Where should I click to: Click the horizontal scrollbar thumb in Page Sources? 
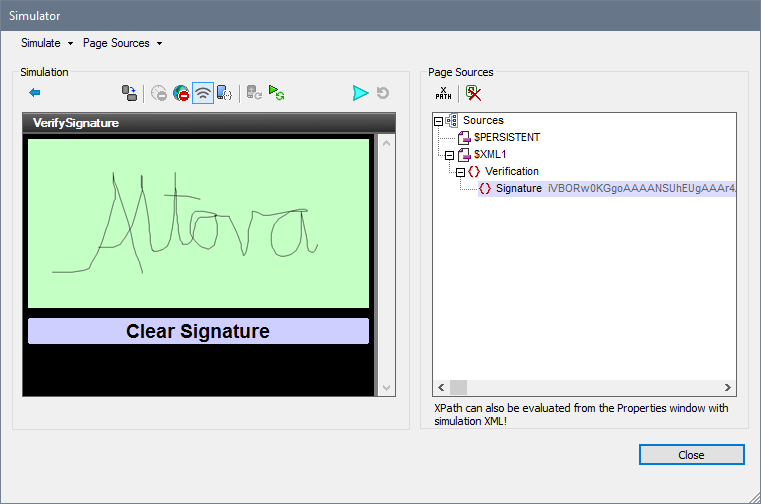click(x=458, y=388)
